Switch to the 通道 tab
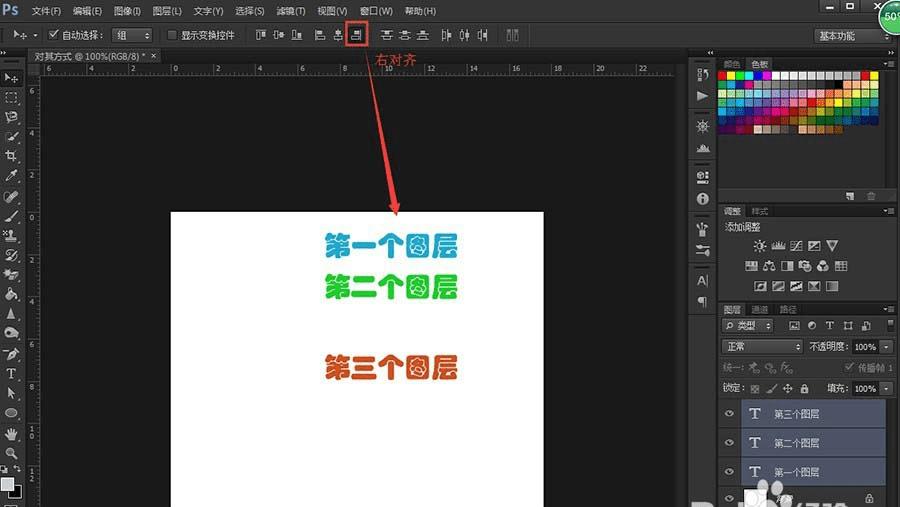Screen dimensions: 900x507 click(760, 310)
